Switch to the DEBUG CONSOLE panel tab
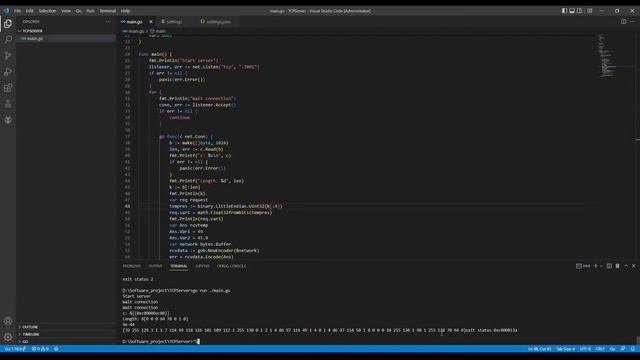 pos(231,266)
